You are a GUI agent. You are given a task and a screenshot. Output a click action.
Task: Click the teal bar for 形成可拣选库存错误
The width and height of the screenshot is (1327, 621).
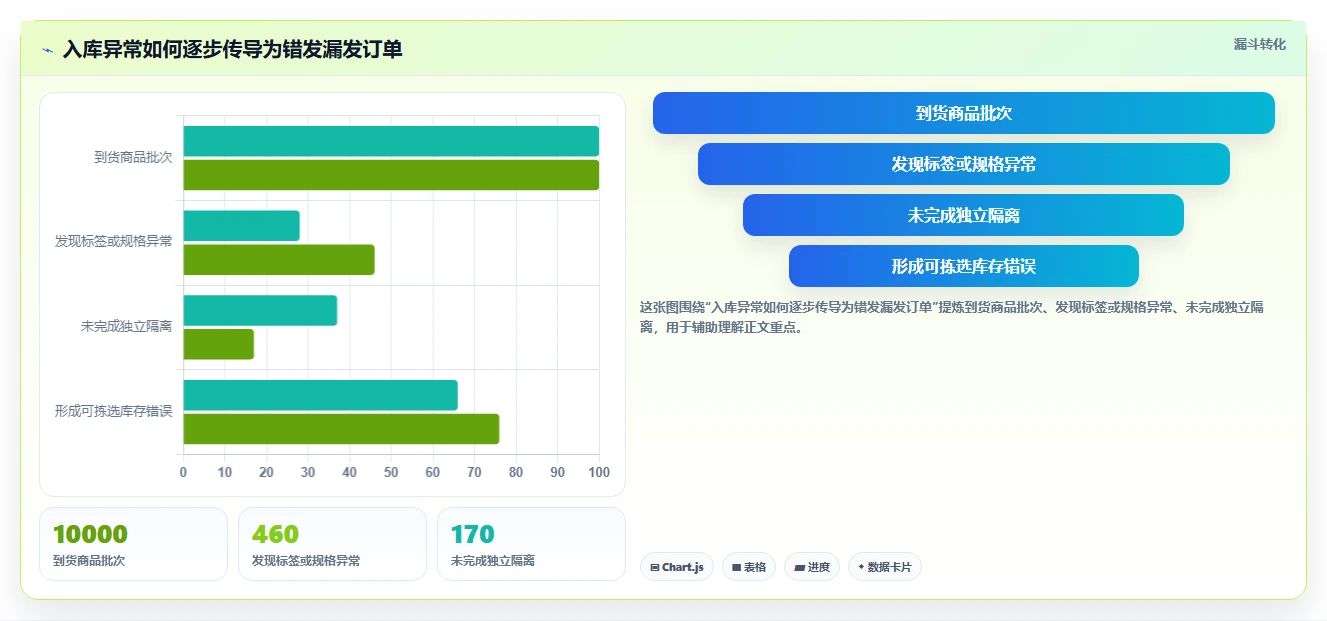[320, 395]
